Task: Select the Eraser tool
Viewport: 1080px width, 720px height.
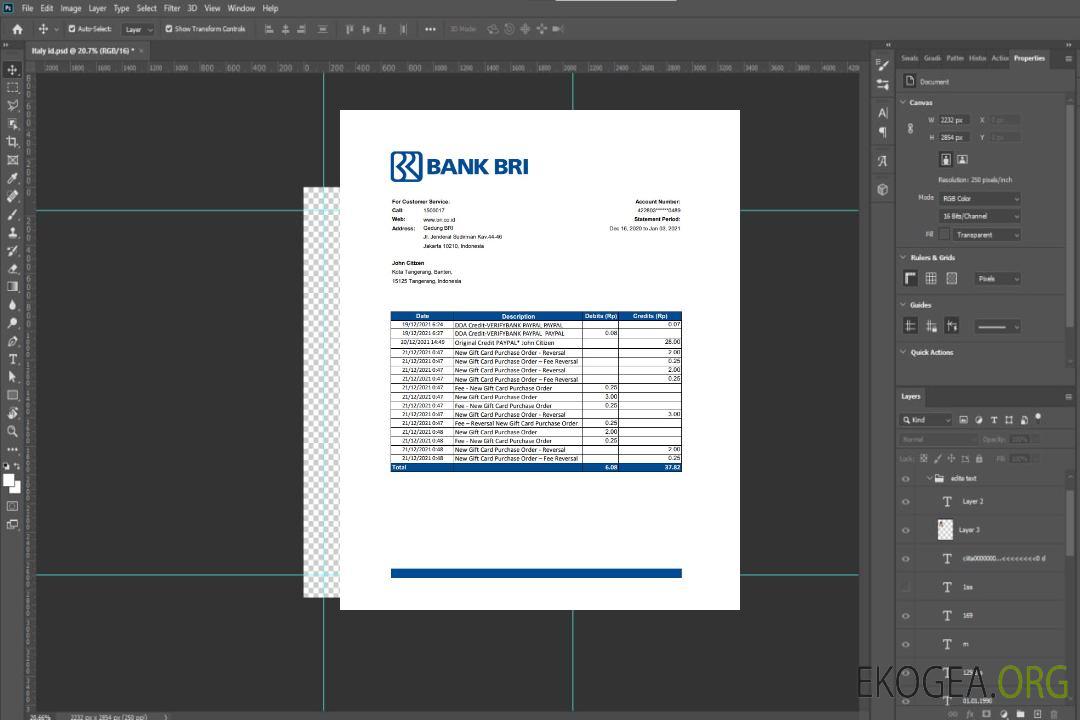Action: point(12,269)
